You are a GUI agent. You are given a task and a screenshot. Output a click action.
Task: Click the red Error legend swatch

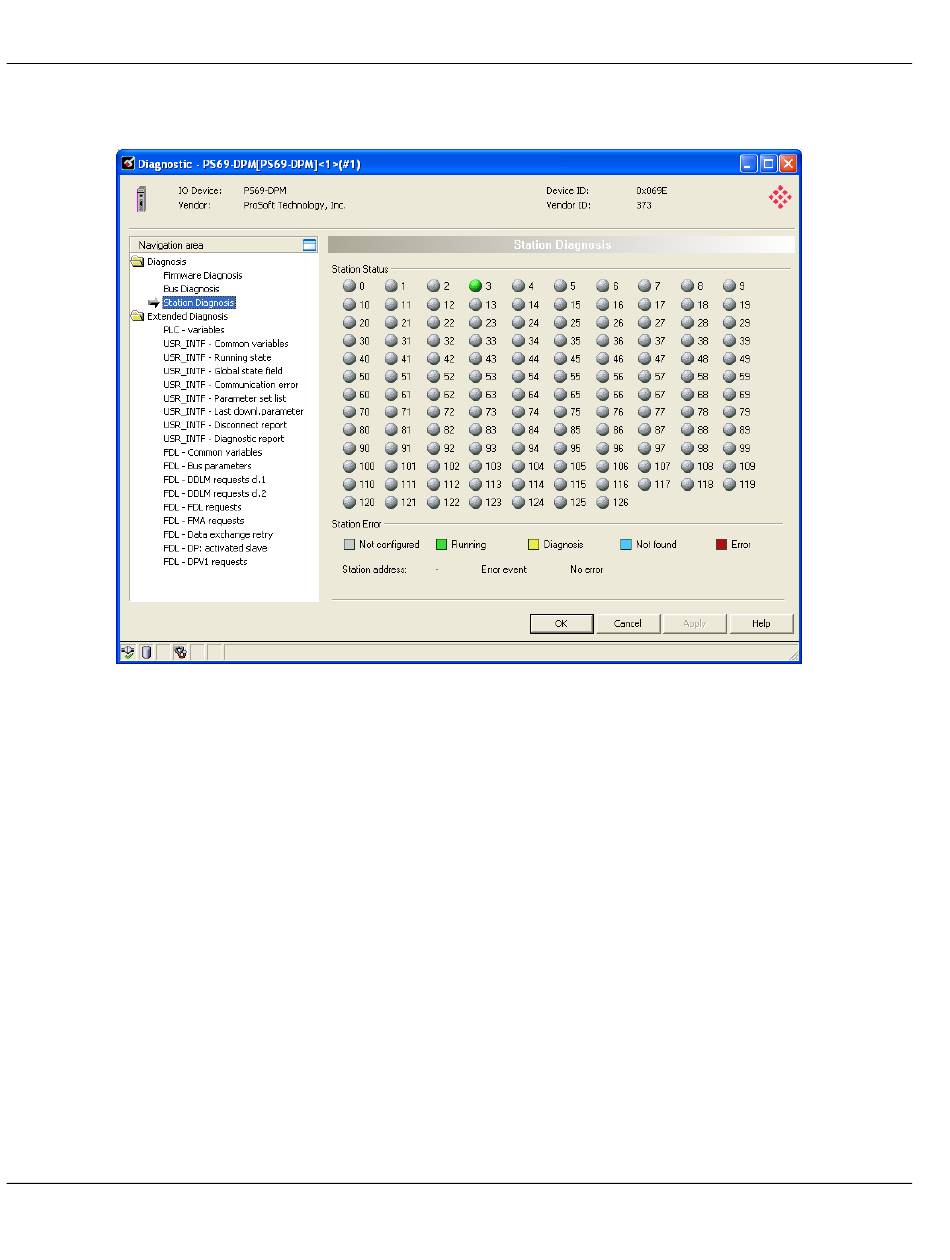point(721,545)
